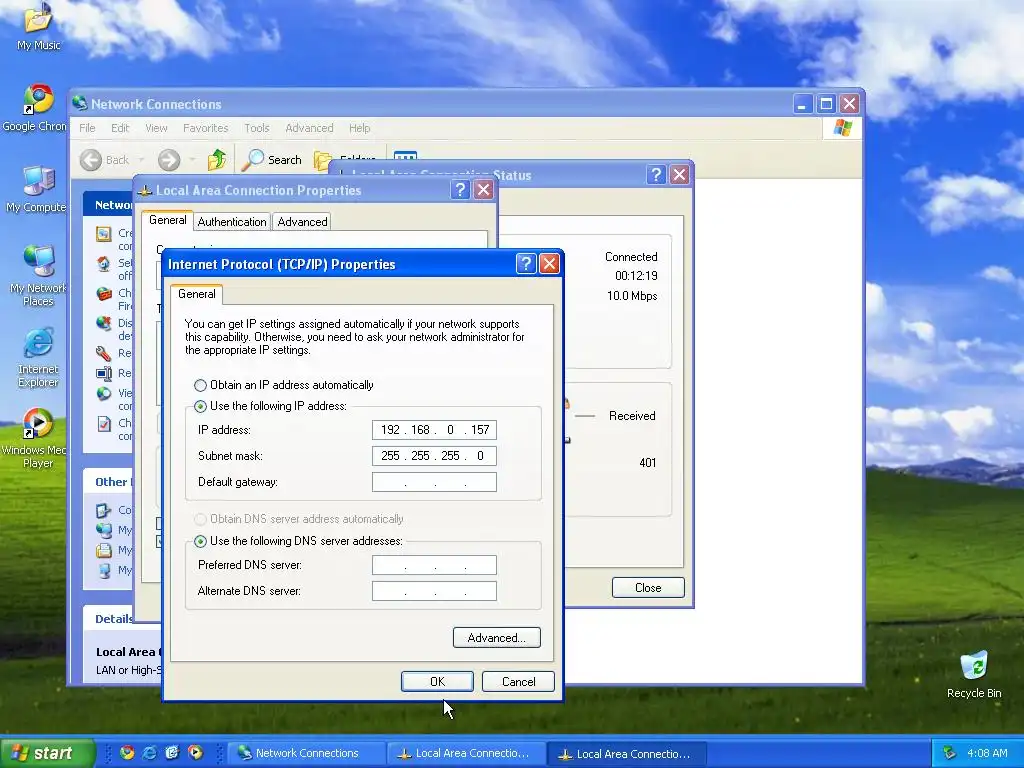Click Forward arrow in Network Connections toolbar
Viewport: 1024px width, 768px height.
coord(168,160)
